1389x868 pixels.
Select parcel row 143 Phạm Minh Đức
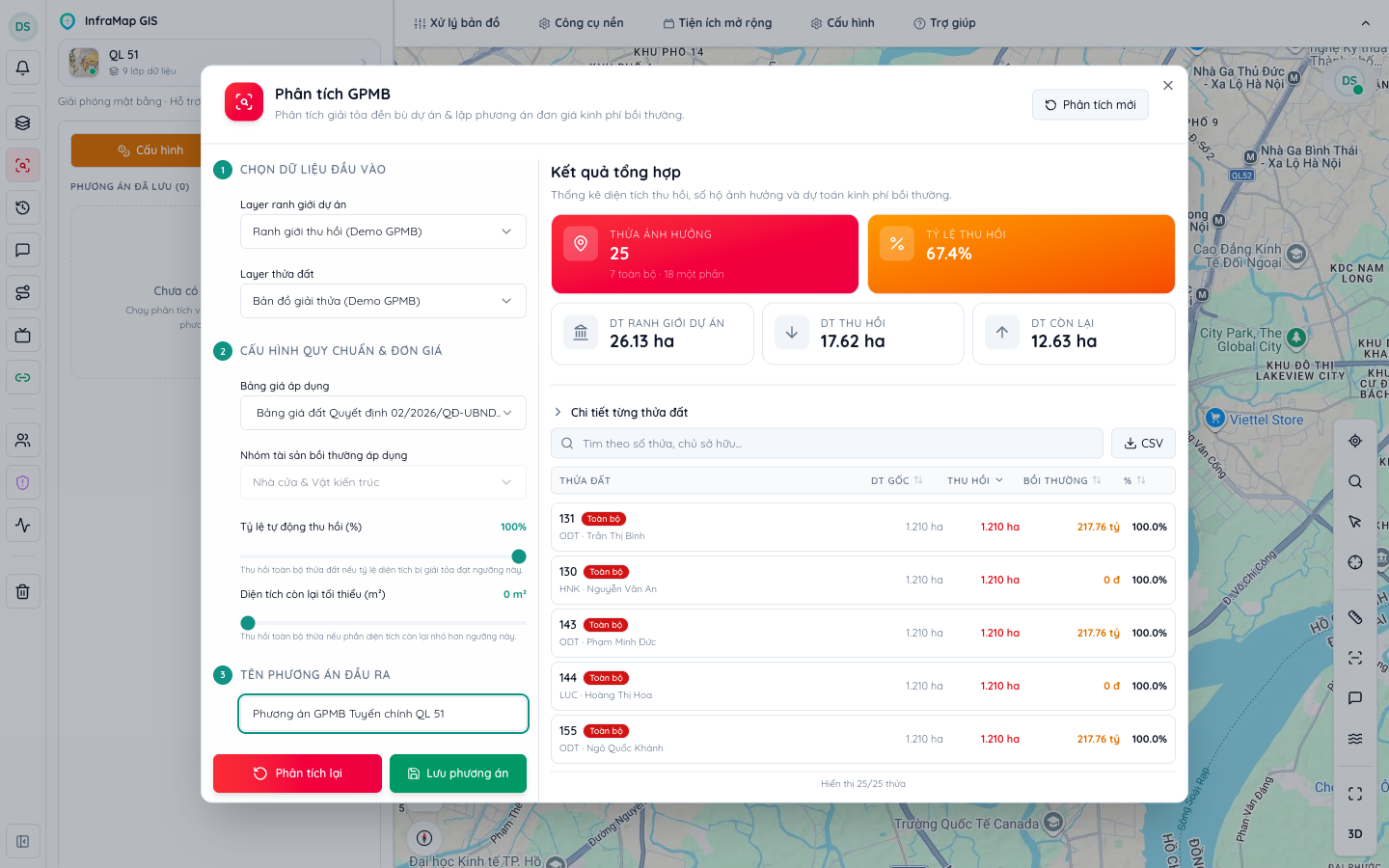(x=863, y=633)
